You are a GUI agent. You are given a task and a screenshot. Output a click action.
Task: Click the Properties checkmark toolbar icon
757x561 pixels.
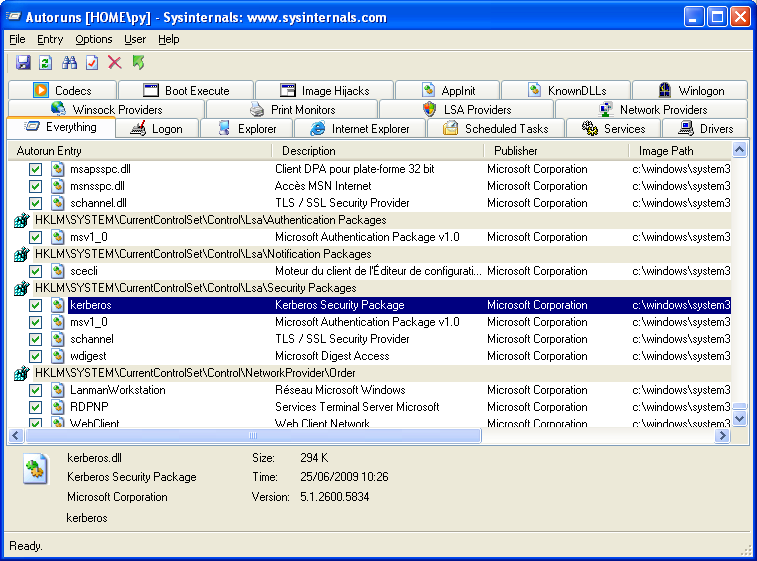(92, 62)
